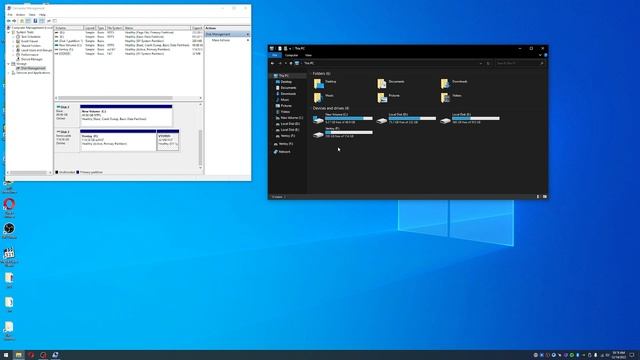This screenshot has width=640, height=360.
Task: Open Opera browser desktop shortcut
Action: pyautogui.click(x=9, y=208)
